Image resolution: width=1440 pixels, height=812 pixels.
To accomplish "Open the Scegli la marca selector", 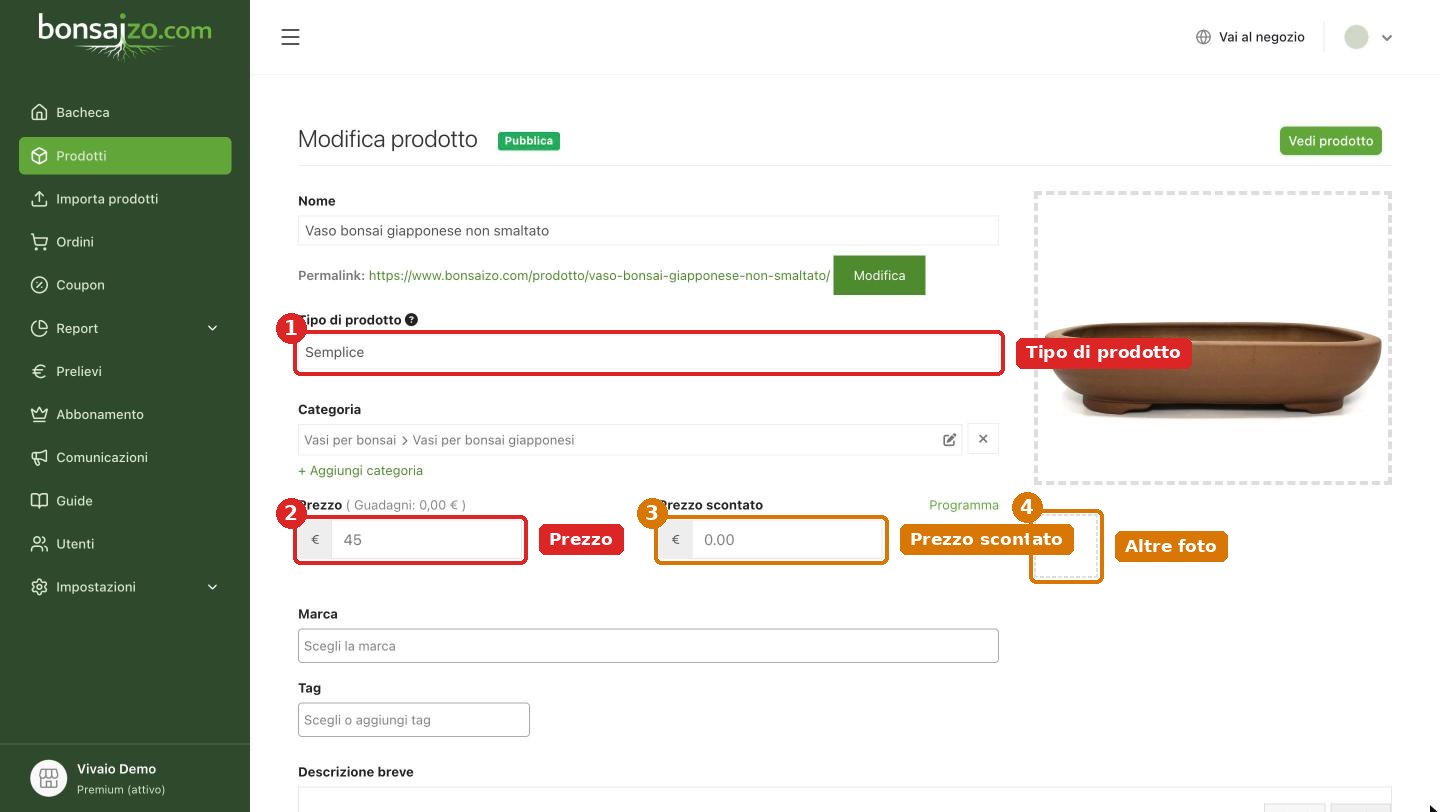I will 648,646.
